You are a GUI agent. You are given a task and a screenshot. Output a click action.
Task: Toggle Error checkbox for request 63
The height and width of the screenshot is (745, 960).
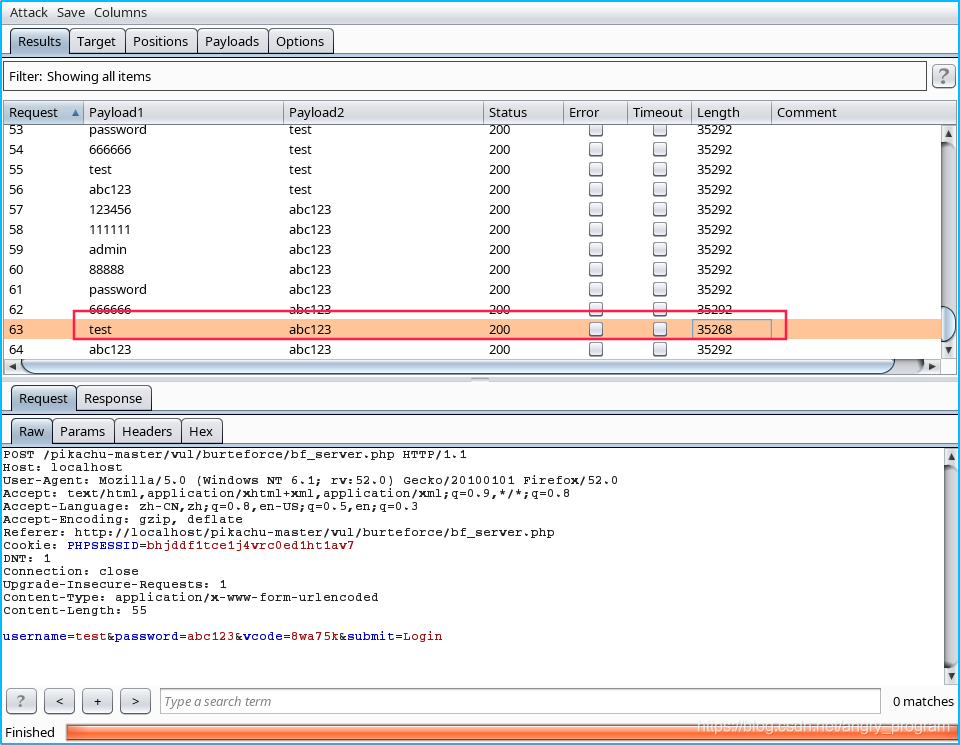(x=596, y=329)
